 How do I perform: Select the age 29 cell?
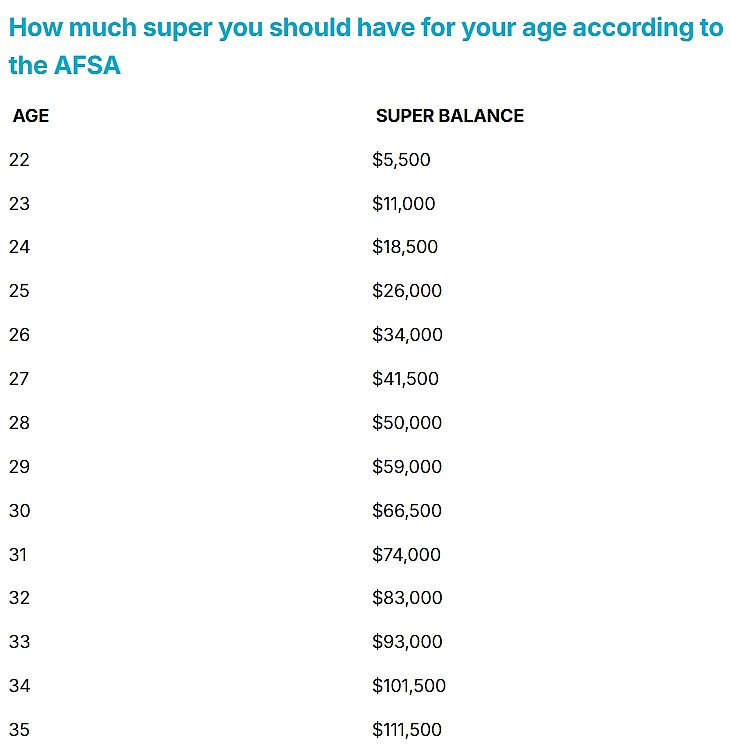pyautogui.click(x=19, y=467)
